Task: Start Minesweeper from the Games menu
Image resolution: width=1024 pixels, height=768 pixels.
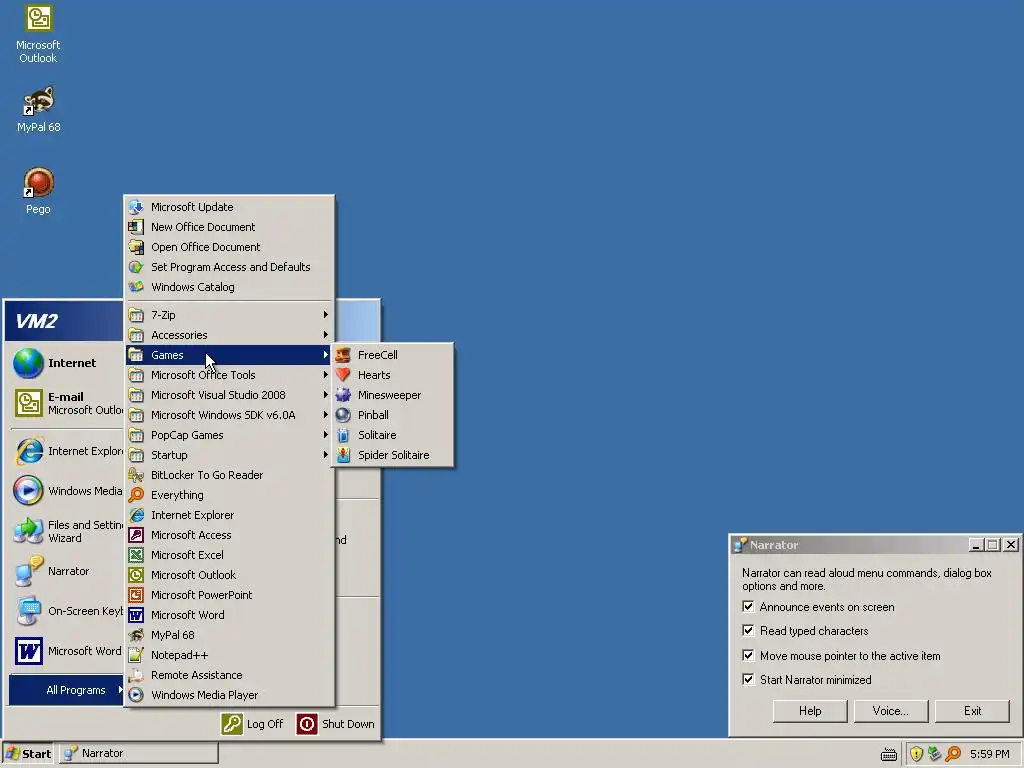Action: [x=392, y=395]
